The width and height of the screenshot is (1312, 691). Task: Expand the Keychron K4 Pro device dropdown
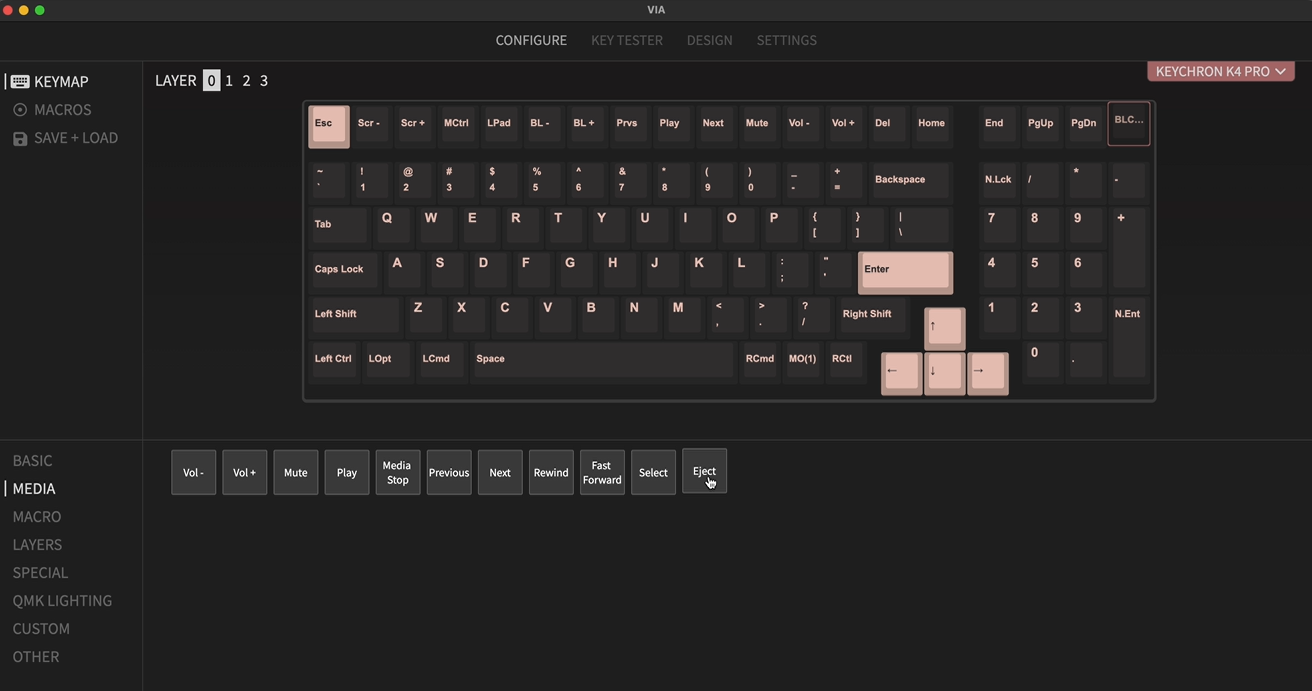(1220, 72)
